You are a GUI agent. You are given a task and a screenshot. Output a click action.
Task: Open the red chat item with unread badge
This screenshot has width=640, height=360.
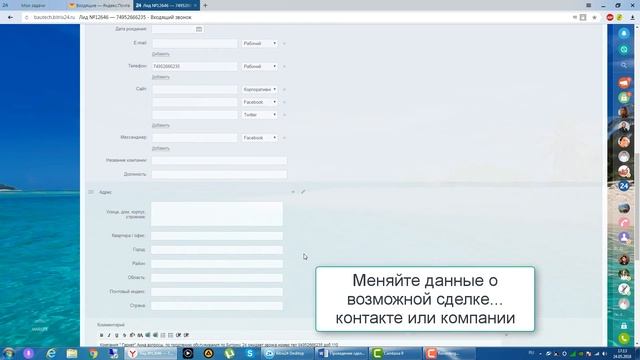pyautogui.click(x=624, y=82)
